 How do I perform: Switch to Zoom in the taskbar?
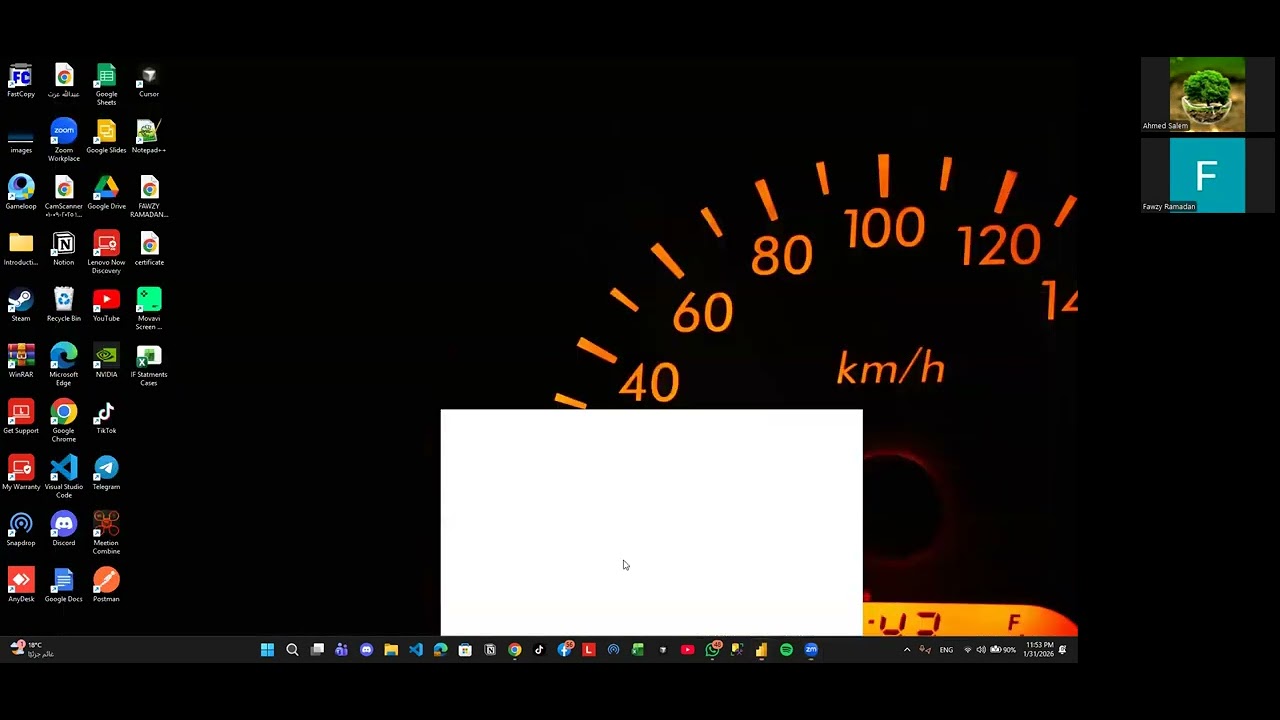(x=811, y=650)
